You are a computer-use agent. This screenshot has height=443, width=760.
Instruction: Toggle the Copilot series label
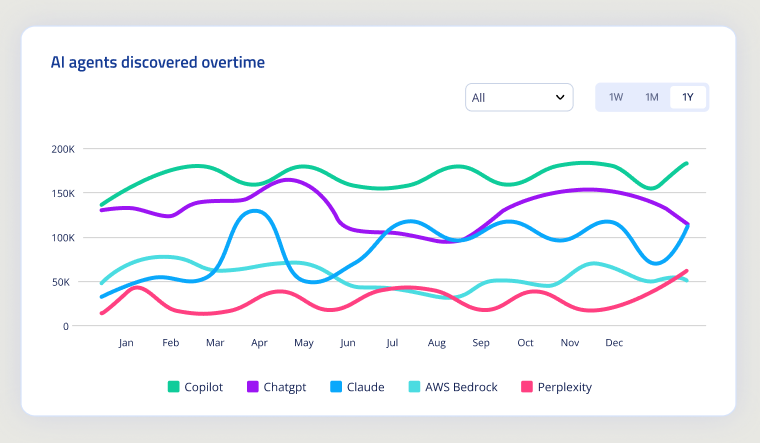(x=203, y=387)
